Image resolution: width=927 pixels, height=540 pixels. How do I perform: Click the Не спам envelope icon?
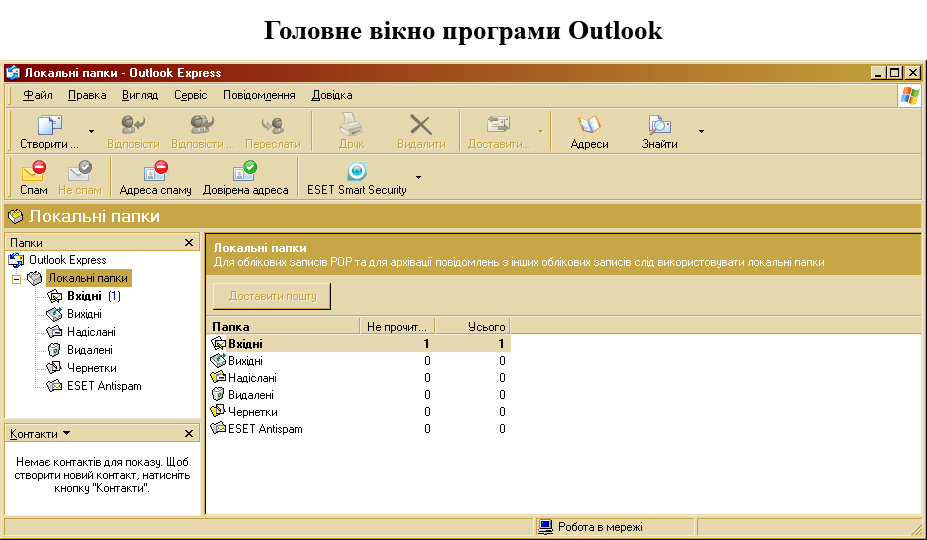(80, 171)
